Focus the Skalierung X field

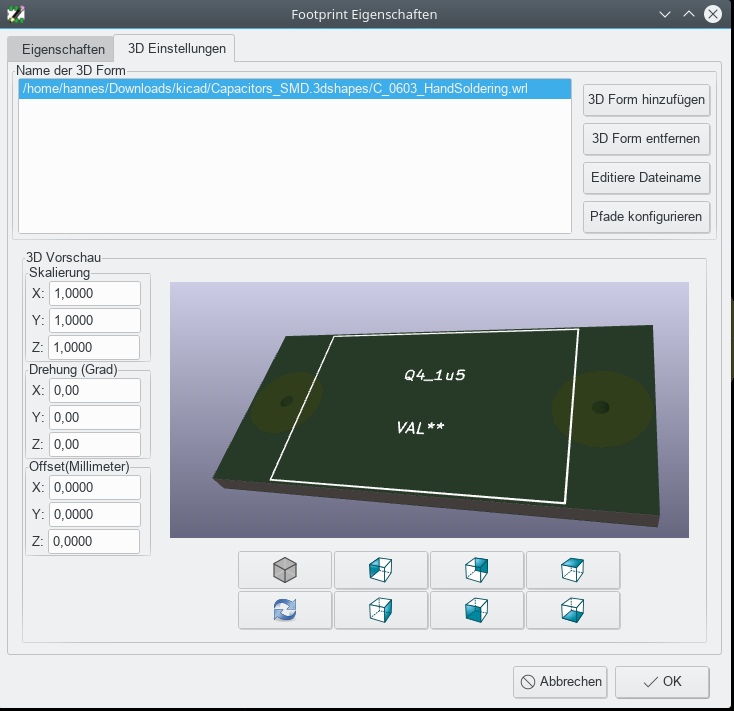95,293
